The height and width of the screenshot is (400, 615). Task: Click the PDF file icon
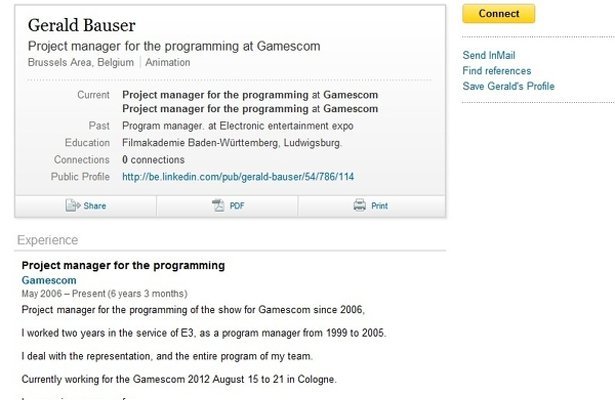(218, 205)
